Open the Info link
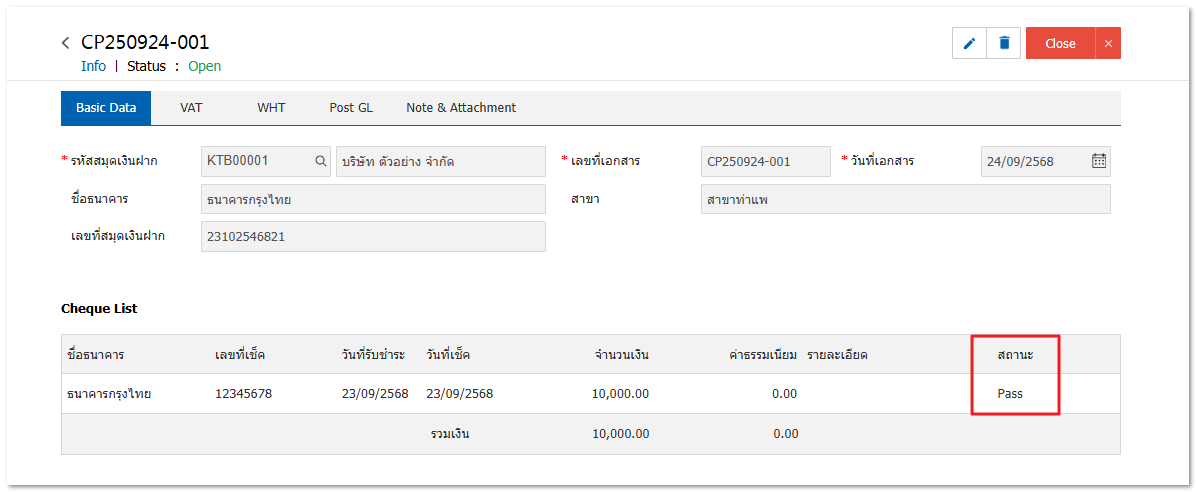1196x492 pixels. click(x=93, y=66)
